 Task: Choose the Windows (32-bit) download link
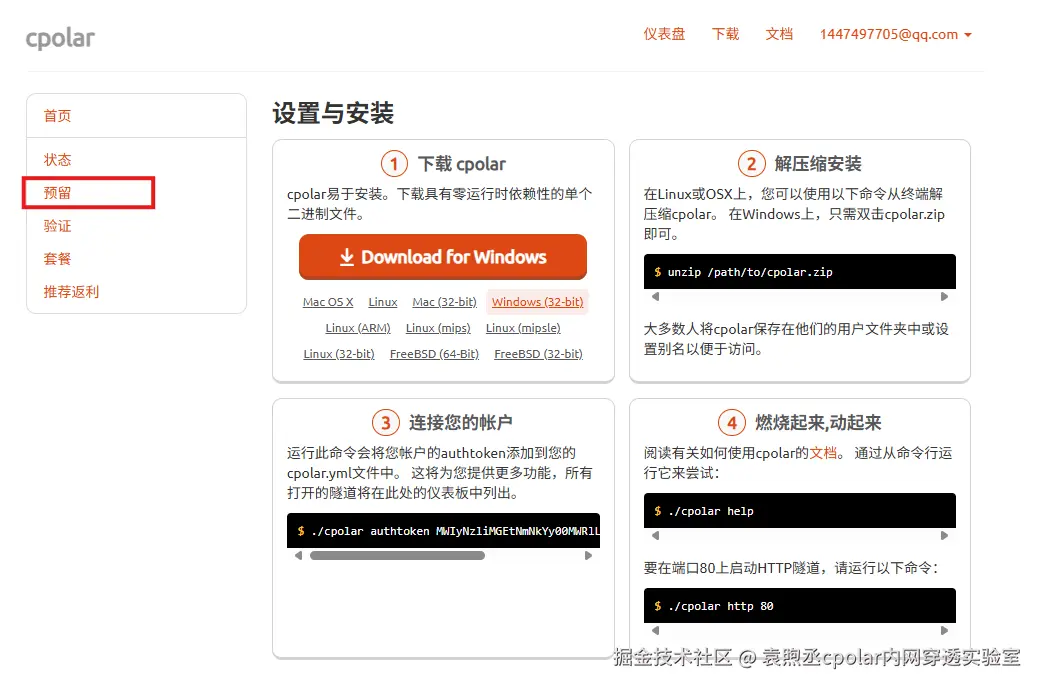click(537, 302)
